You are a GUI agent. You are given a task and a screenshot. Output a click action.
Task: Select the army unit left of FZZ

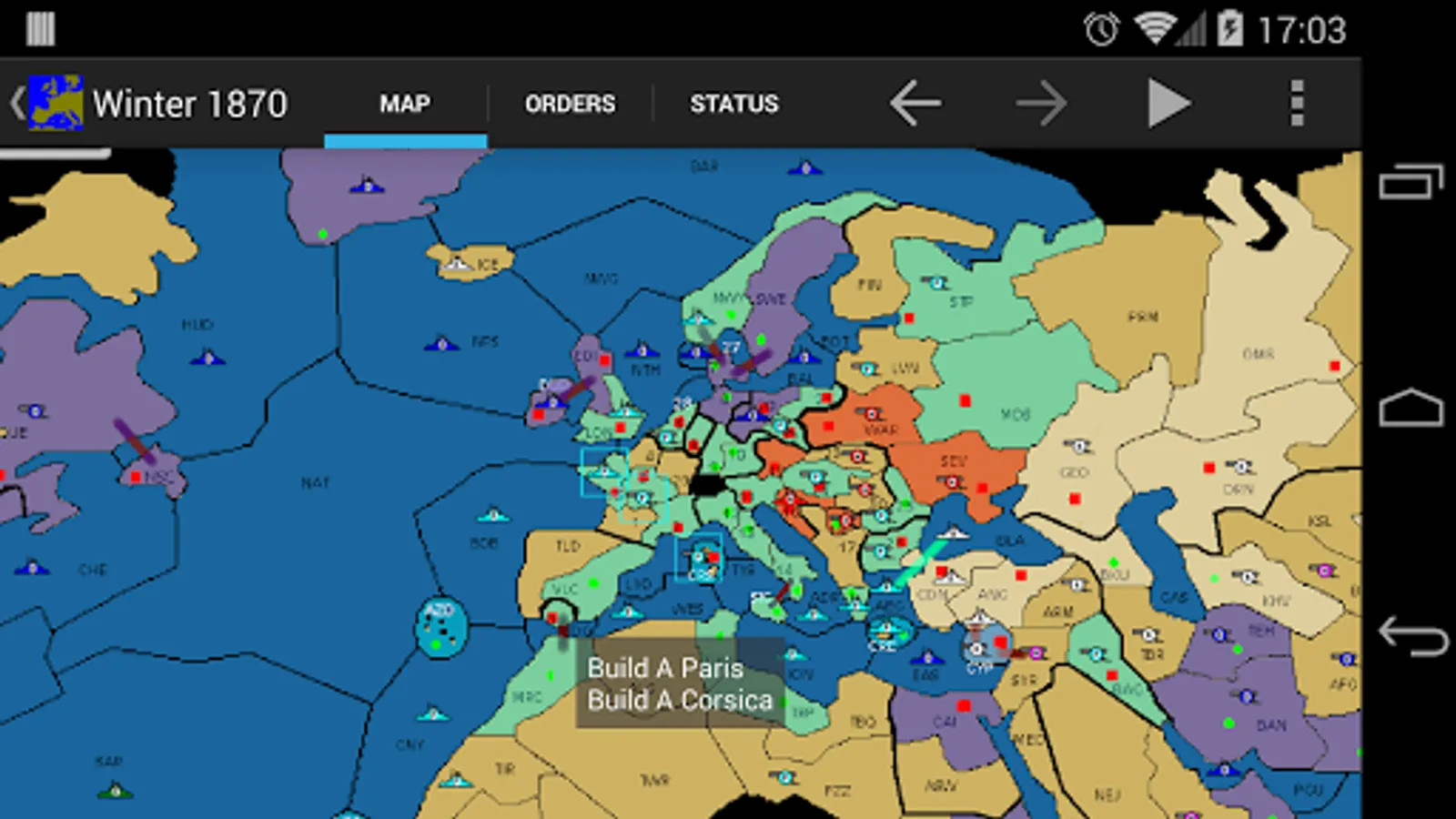coord(784,778)
